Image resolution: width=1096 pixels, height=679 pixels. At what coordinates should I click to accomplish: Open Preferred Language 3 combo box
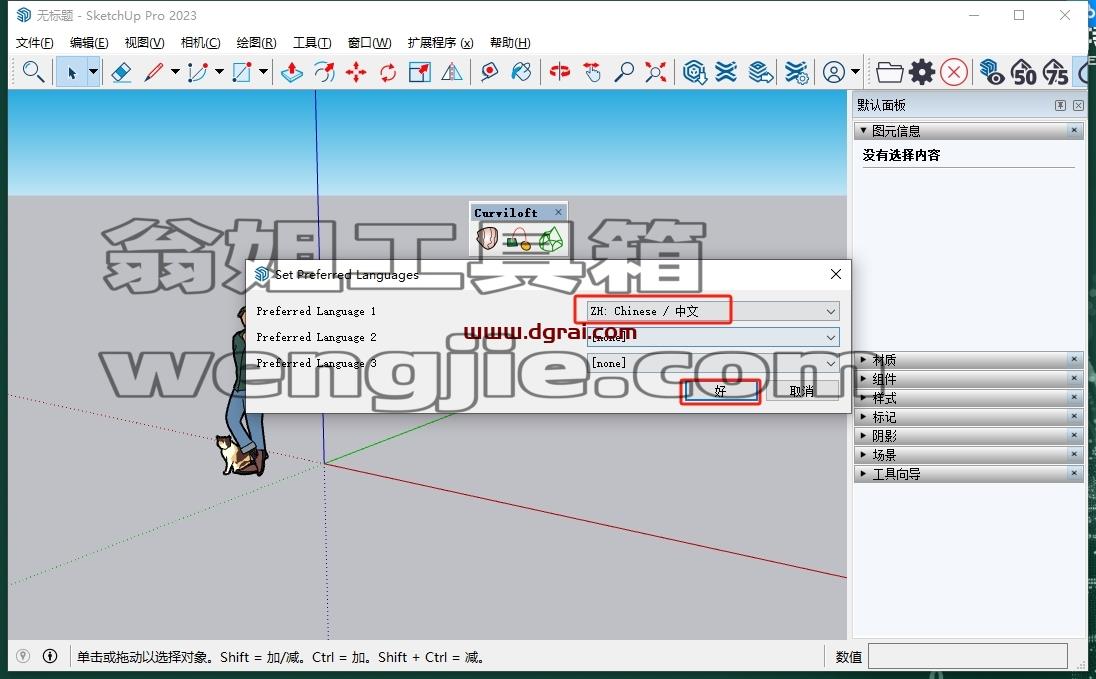point(714,363)
